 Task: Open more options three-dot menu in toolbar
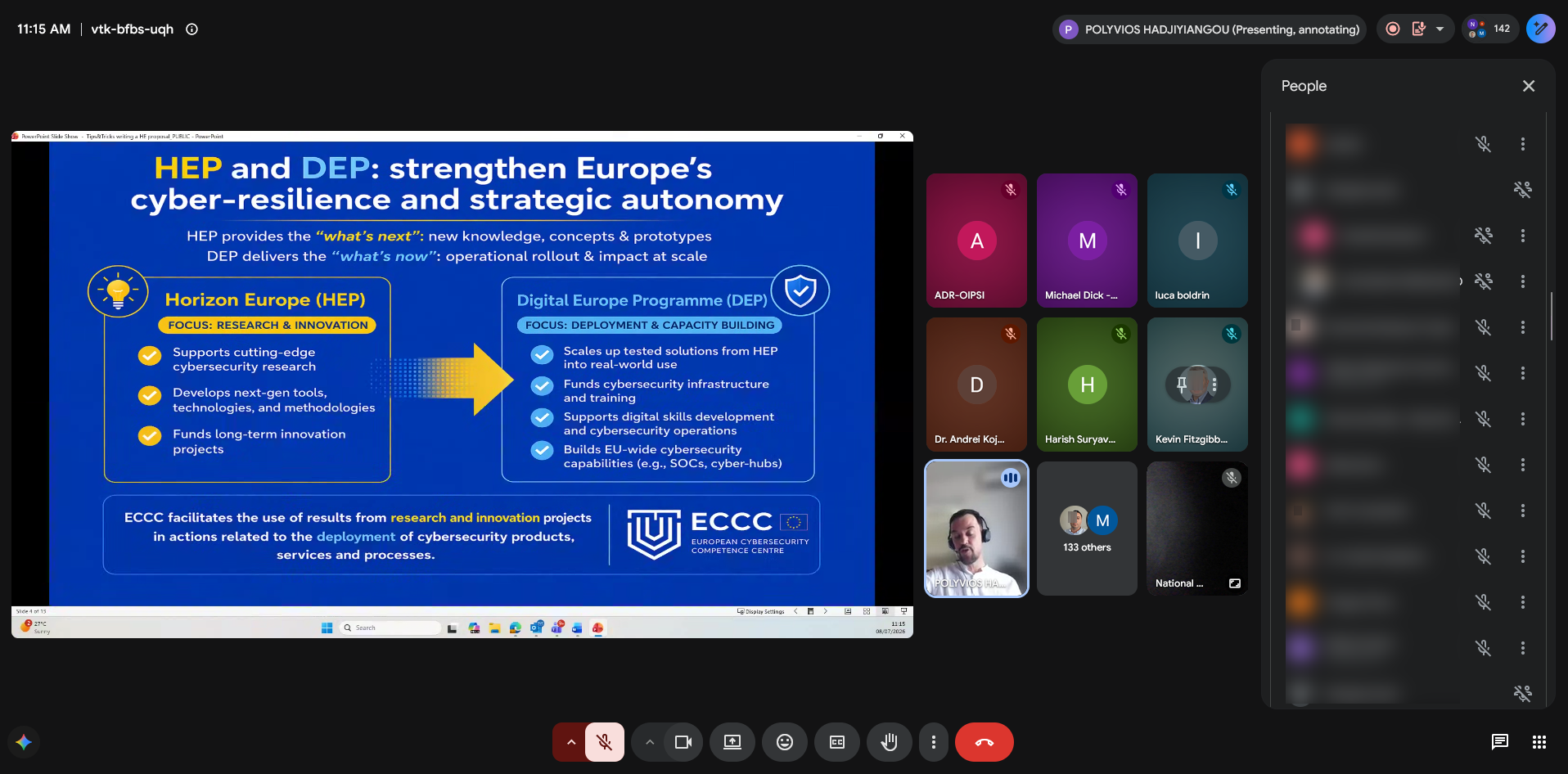933,742
